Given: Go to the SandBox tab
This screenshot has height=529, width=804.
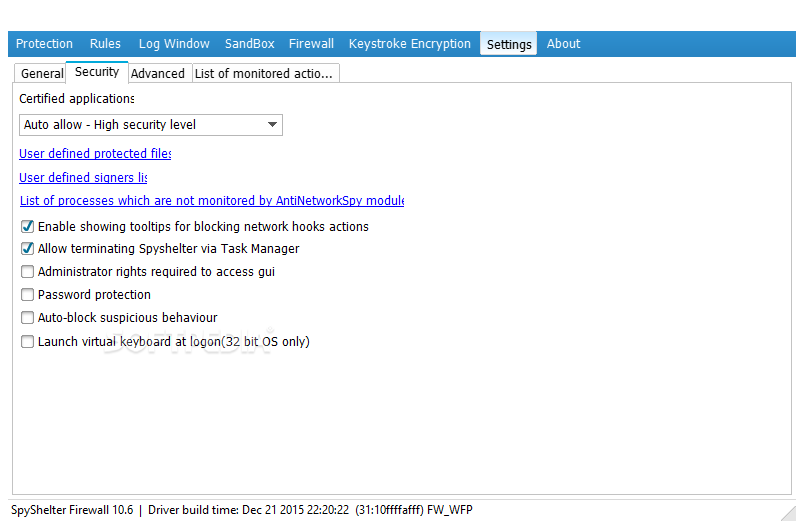Looking at the screenshot, I should point(250,44).
